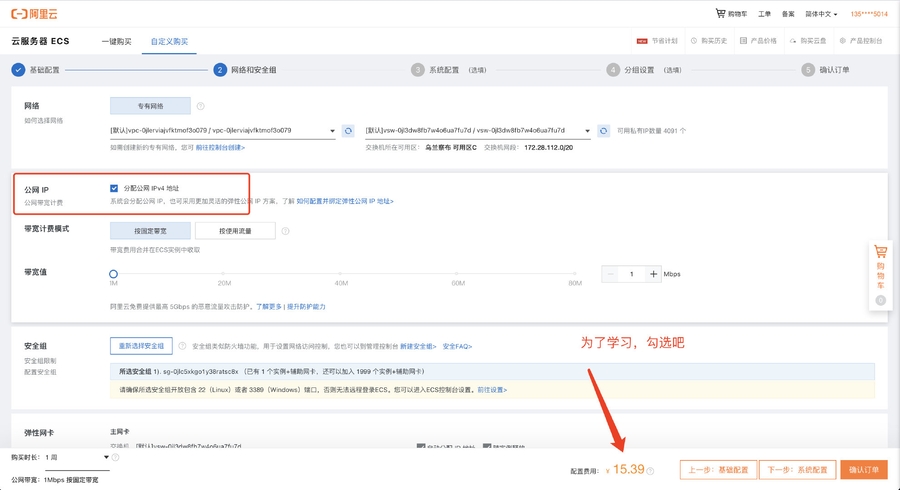Click 确认订单 confirm order button
Screen dimensions: 900x490
click(x=863, y=470)
